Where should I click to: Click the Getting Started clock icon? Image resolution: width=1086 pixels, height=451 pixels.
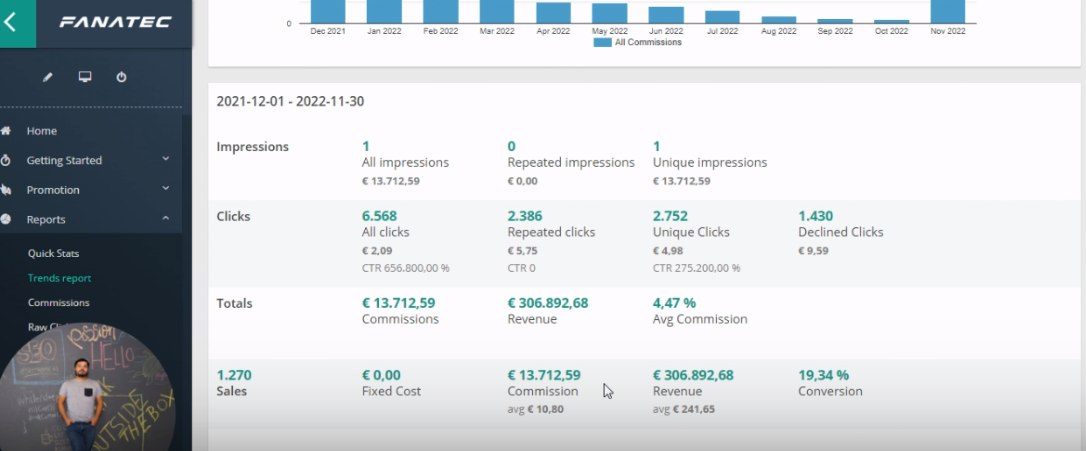tap(6, 160)
